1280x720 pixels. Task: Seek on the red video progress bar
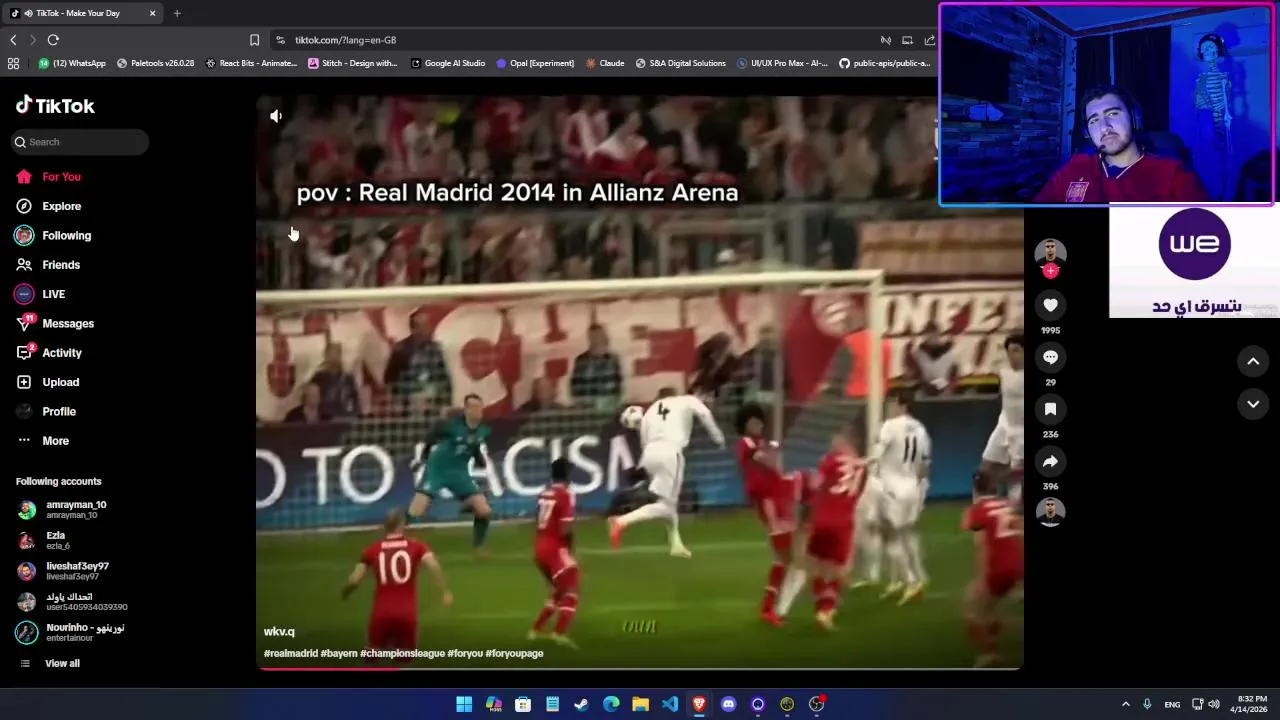640,668
